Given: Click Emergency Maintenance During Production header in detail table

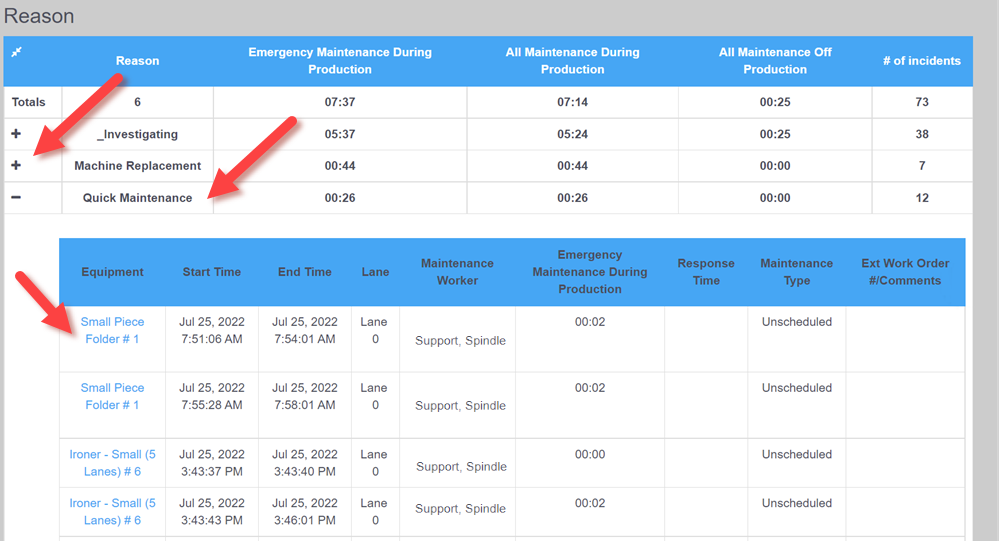Looking at the screenshot, I should [x=590, y=272].
